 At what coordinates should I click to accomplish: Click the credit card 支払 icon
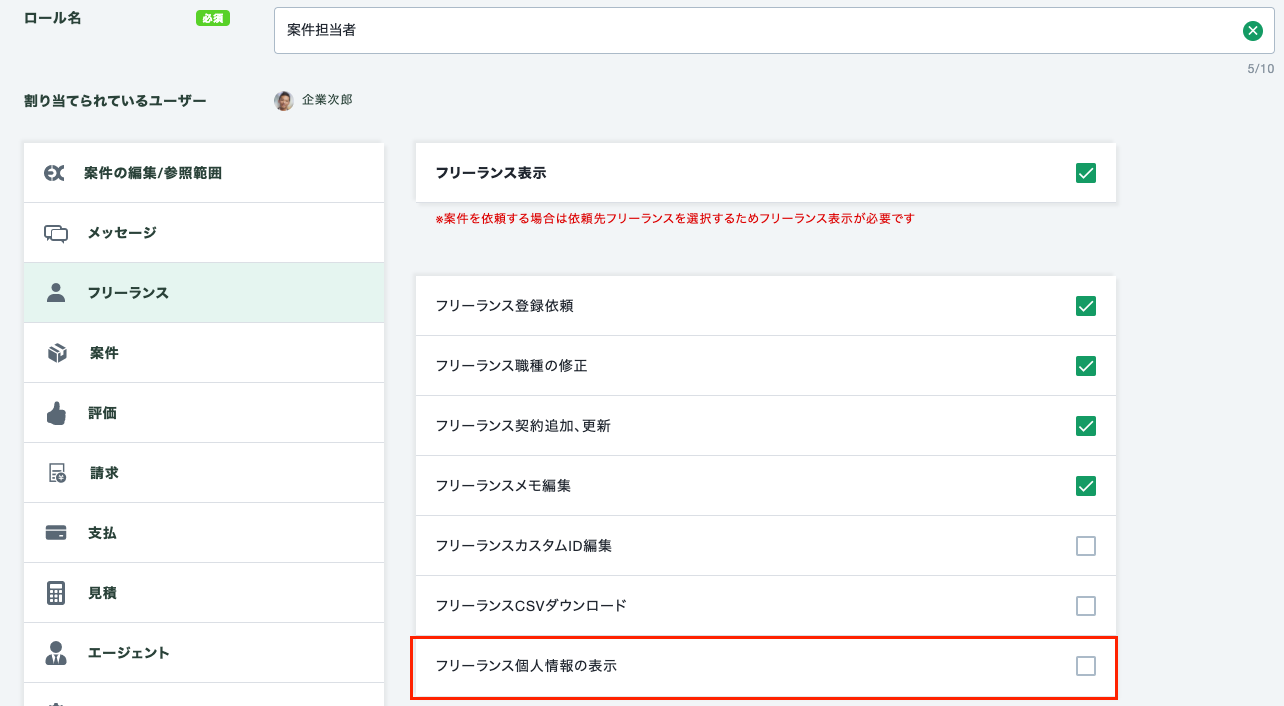click(56, 533)
